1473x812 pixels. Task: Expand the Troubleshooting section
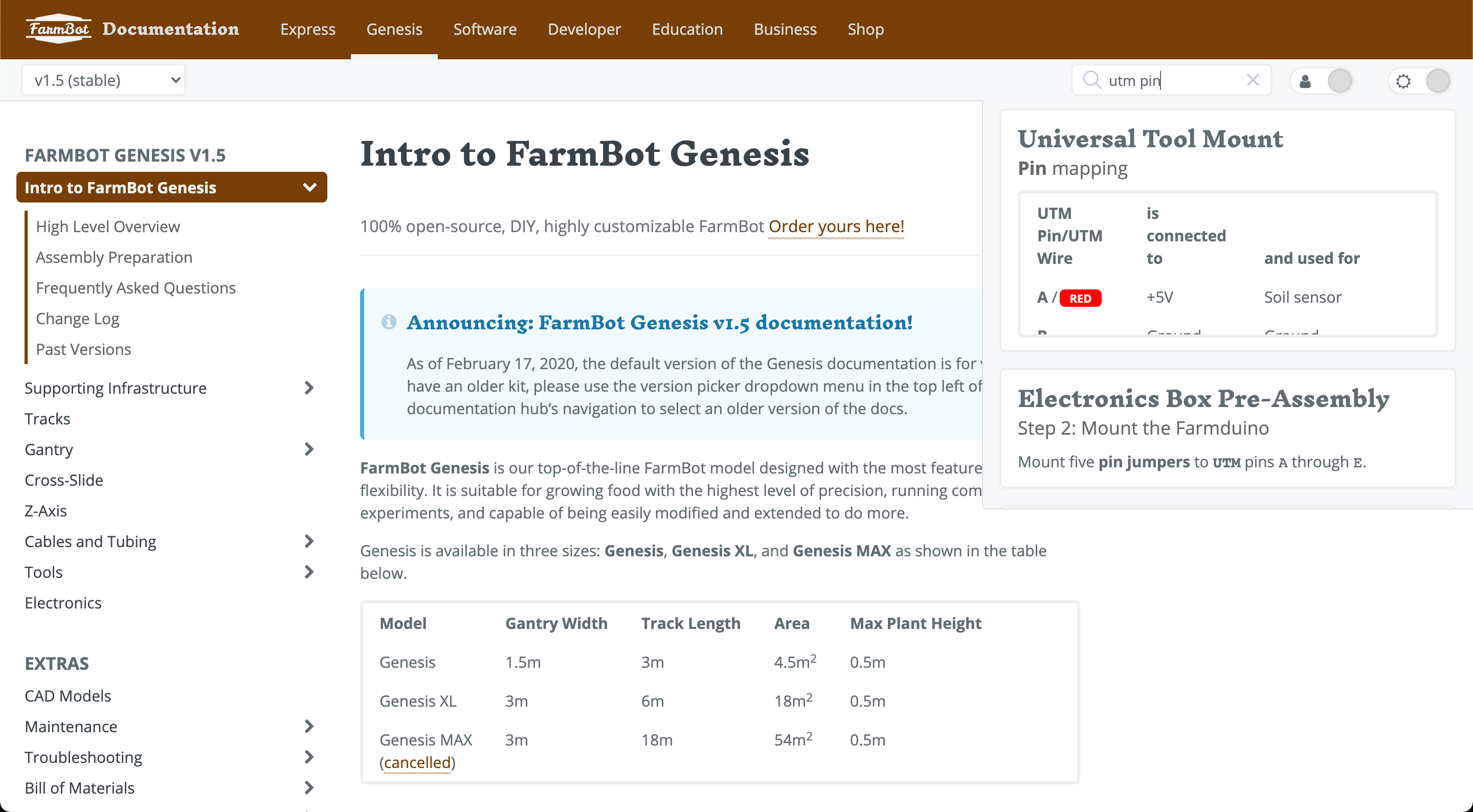(309, 757)
